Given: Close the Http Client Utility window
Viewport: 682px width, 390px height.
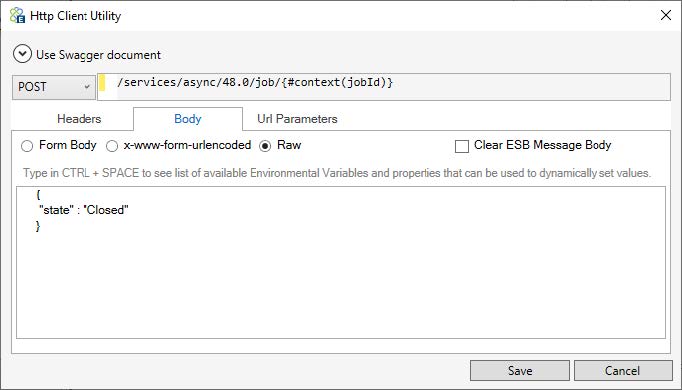Looking at the screenshot, I should point(665,15).
